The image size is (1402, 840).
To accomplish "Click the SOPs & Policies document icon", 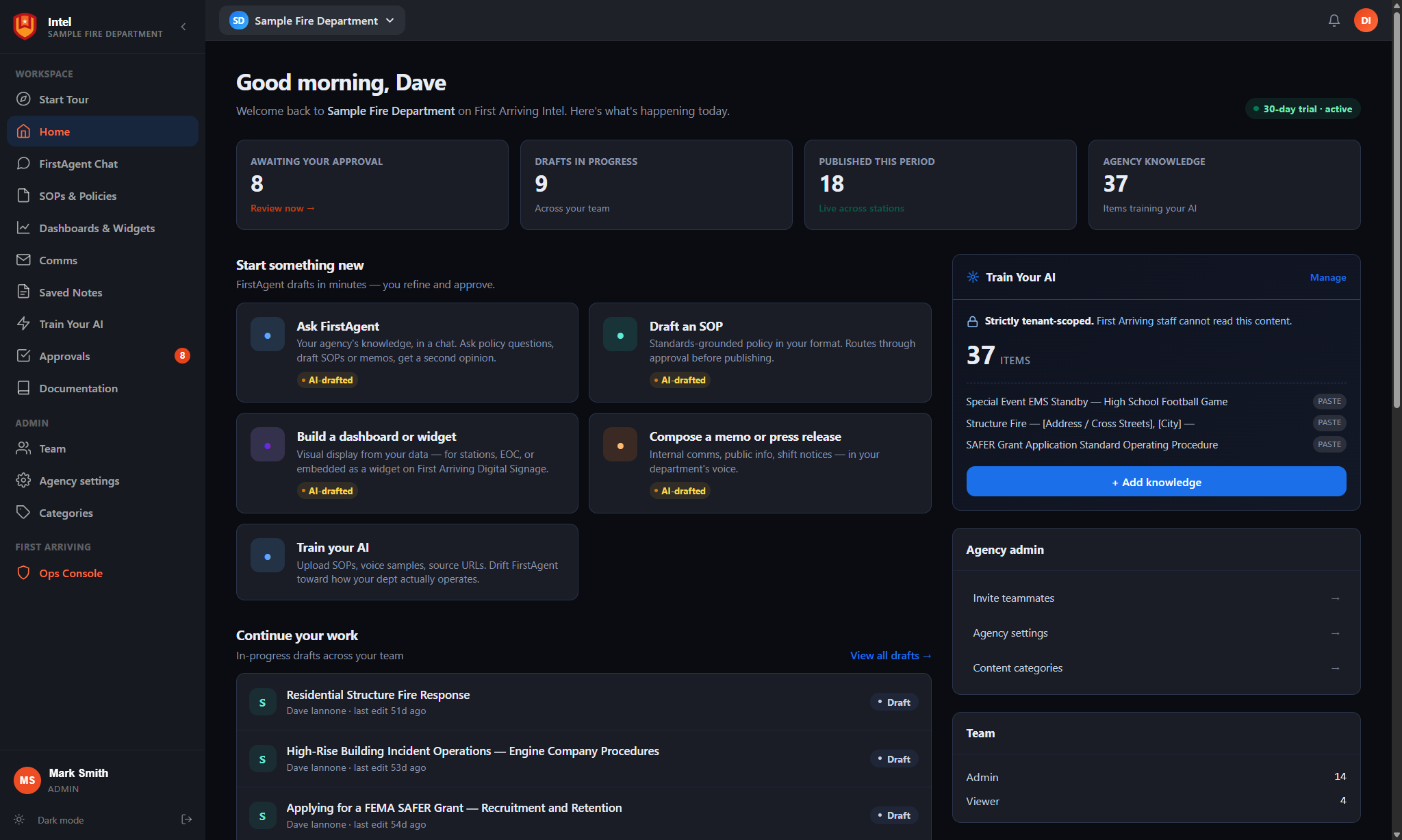I will (23, 196).
